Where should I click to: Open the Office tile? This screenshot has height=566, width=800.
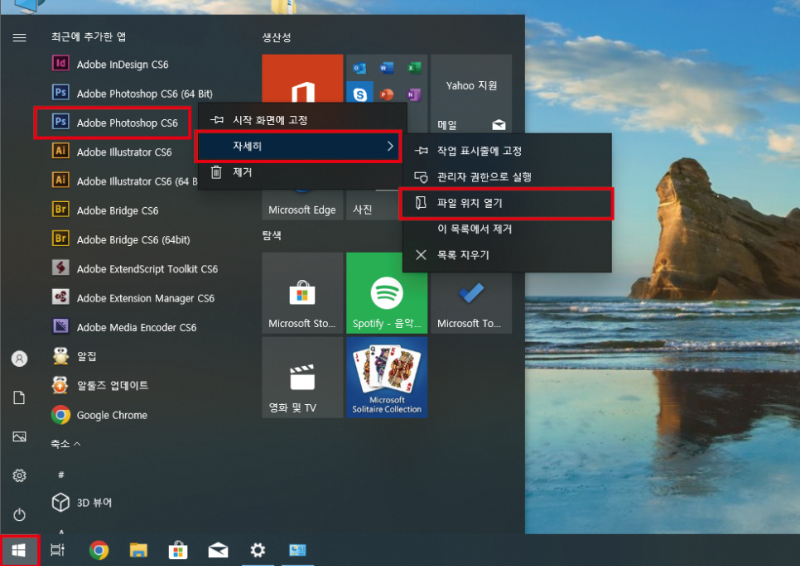[302, 80]
